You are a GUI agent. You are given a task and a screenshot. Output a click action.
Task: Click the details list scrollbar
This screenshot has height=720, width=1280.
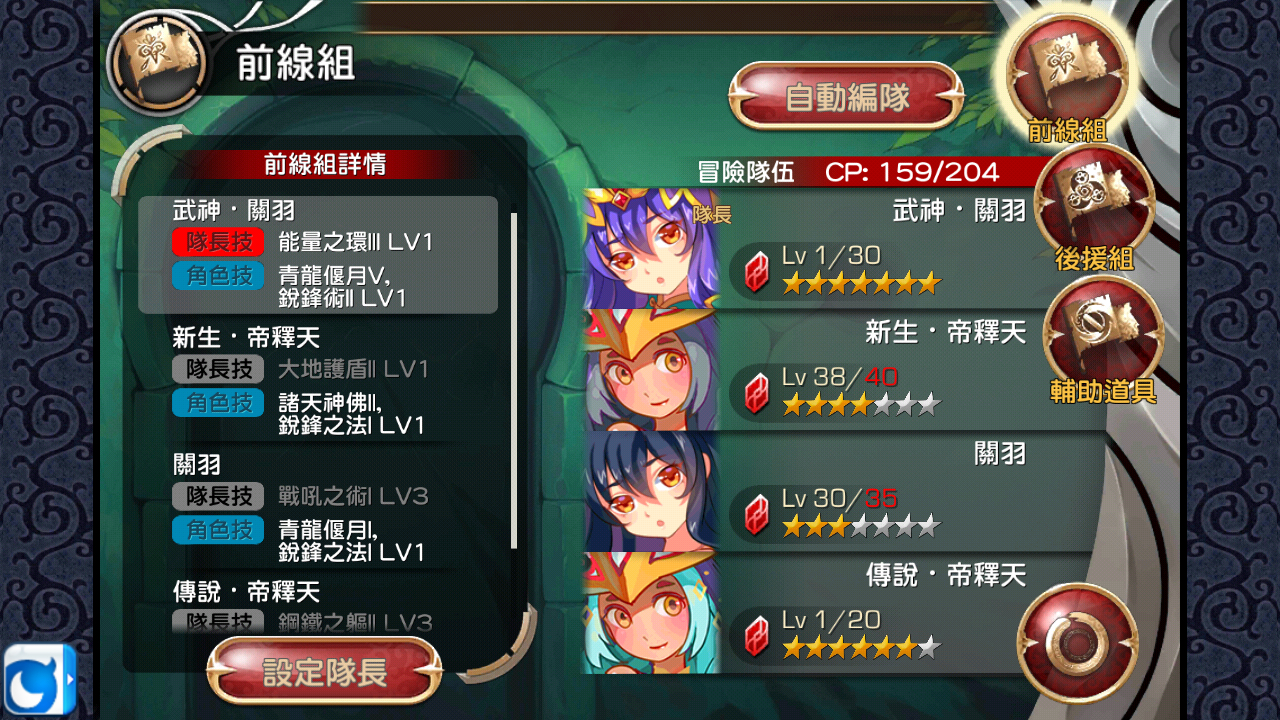pos(514,380)
